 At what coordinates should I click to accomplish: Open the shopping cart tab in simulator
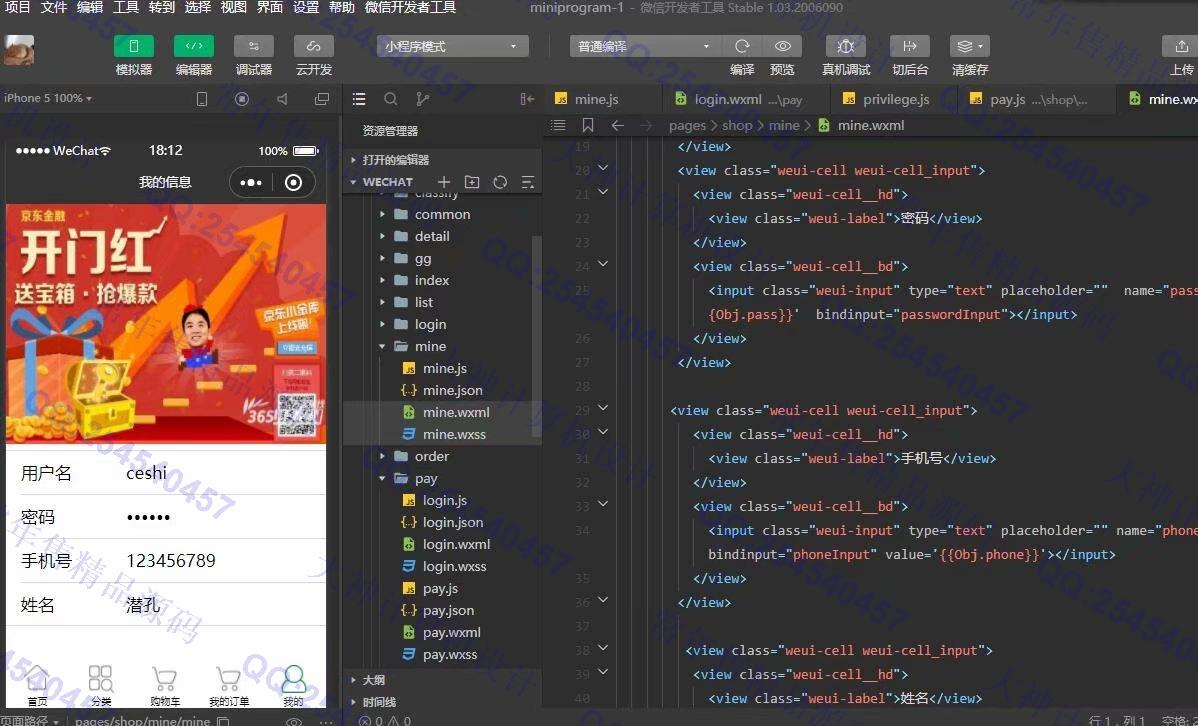(165, 685)
